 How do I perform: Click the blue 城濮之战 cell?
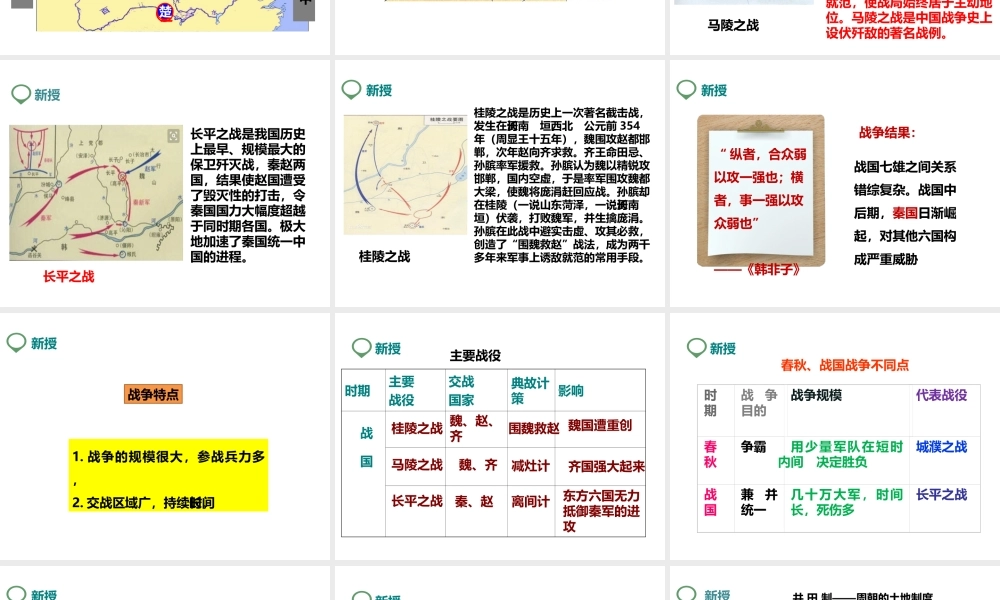941,447
